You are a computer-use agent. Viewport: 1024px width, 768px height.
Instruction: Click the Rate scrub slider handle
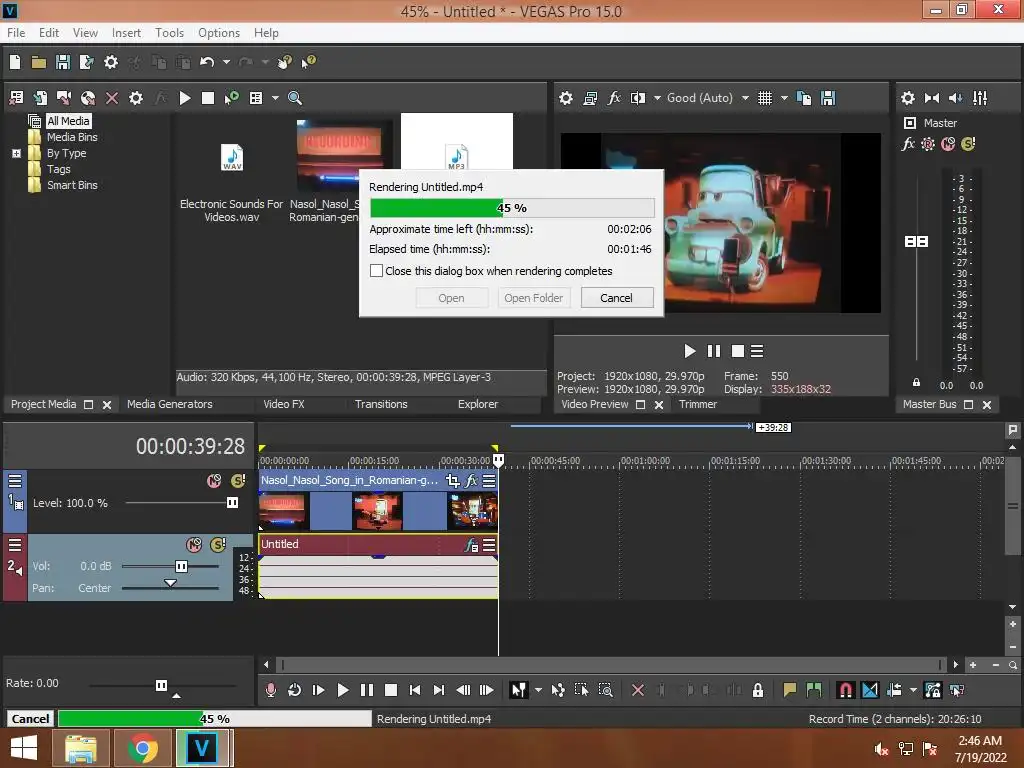(x=161, y=685)
